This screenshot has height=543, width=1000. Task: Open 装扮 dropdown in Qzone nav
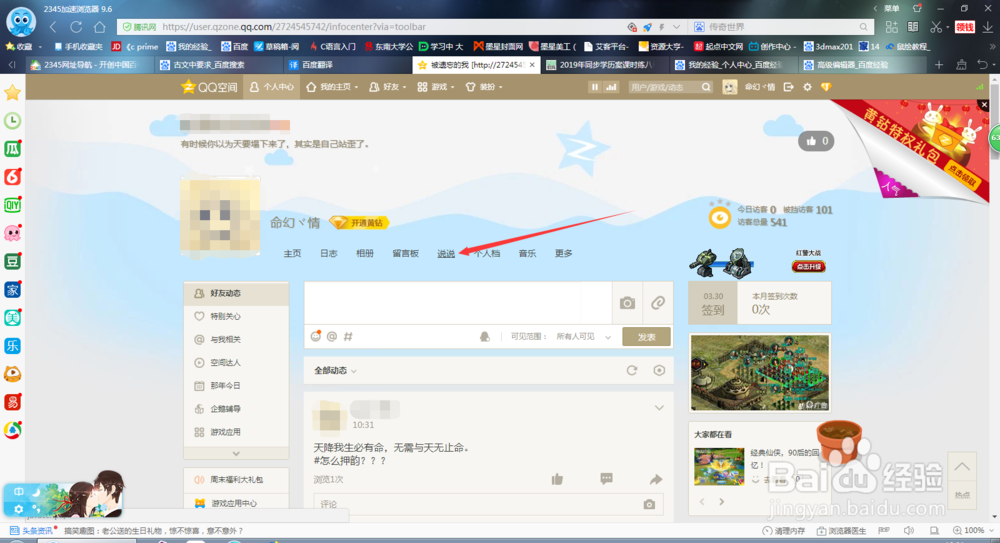click(484, 87)
